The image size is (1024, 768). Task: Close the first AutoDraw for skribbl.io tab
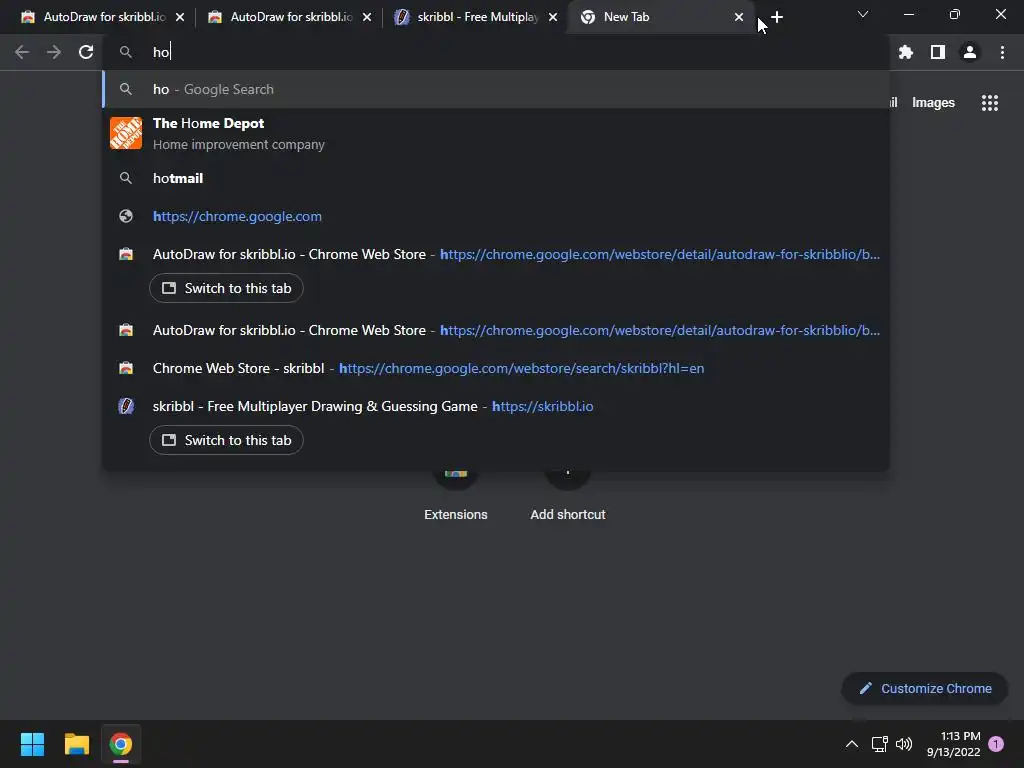180,18
